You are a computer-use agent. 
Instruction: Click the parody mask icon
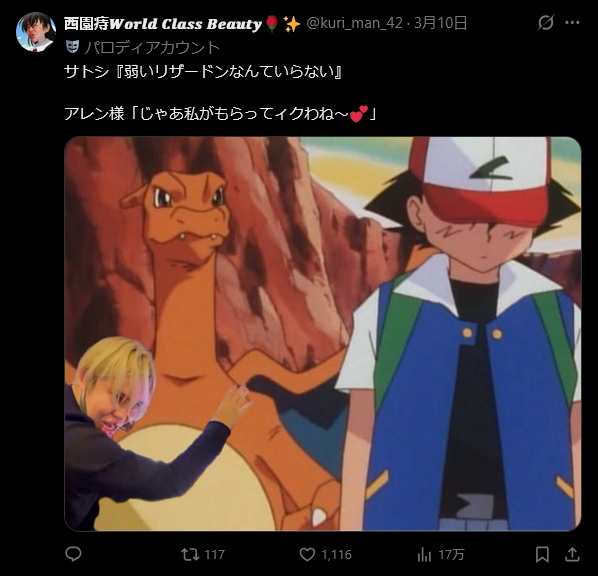coord(72,47)
